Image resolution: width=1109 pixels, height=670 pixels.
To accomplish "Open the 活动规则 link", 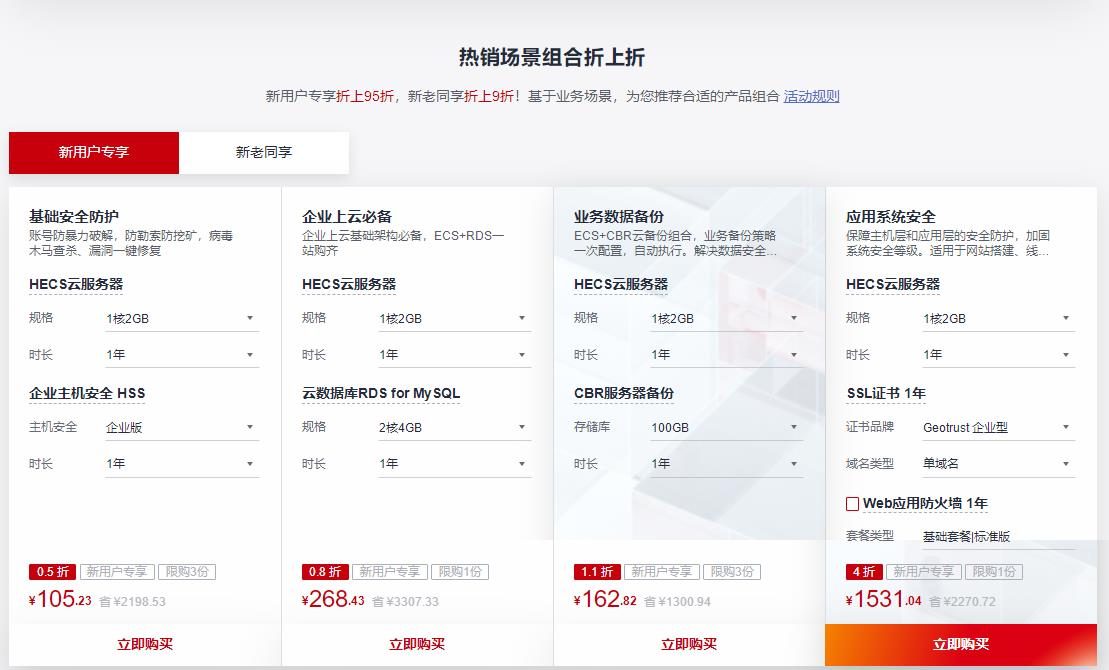I will [x=811, y=96].
